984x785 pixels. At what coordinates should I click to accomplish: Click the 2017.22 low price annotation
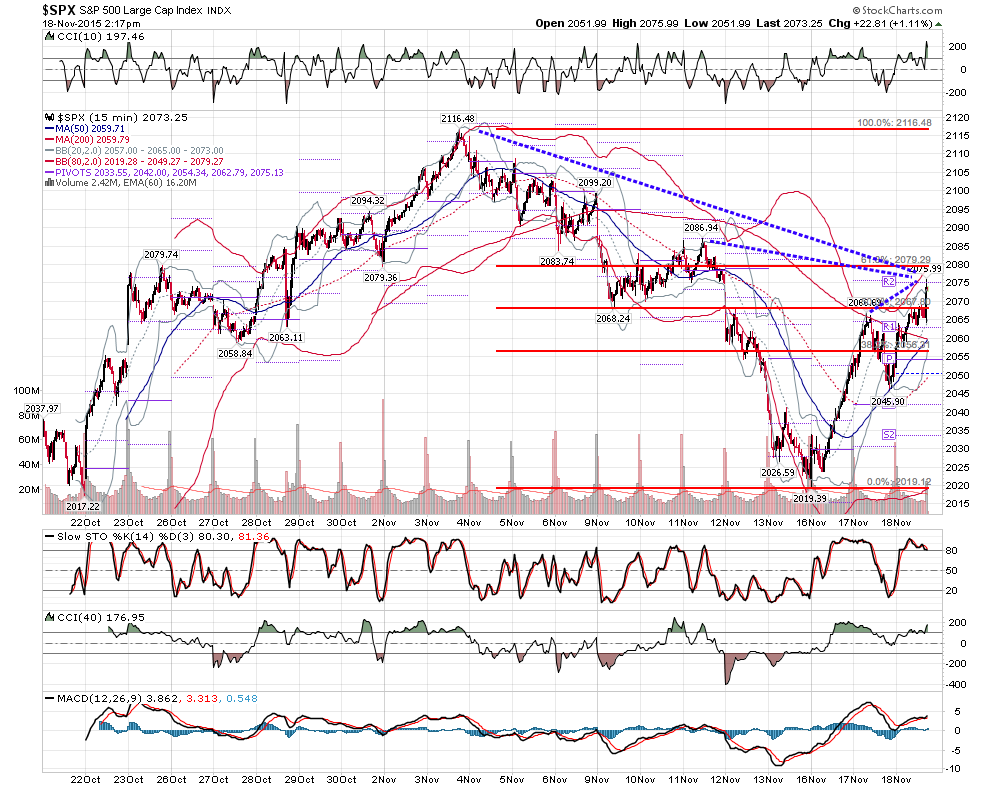tap(83, 506)
